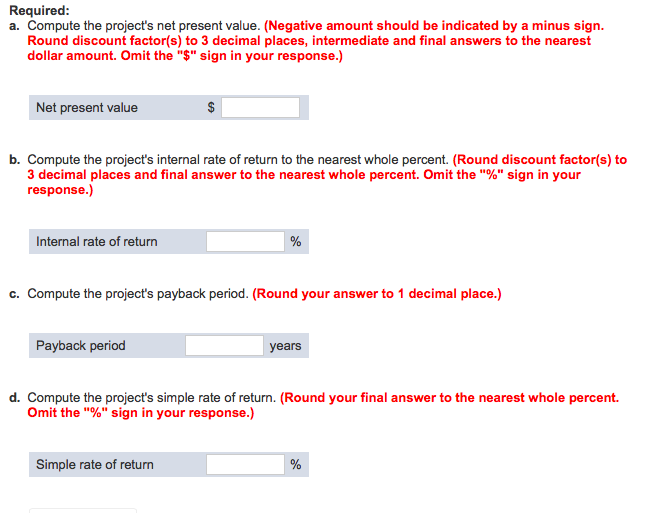Click the dollar sign beside NPV field
672x513 pixels.
(211, 107)
